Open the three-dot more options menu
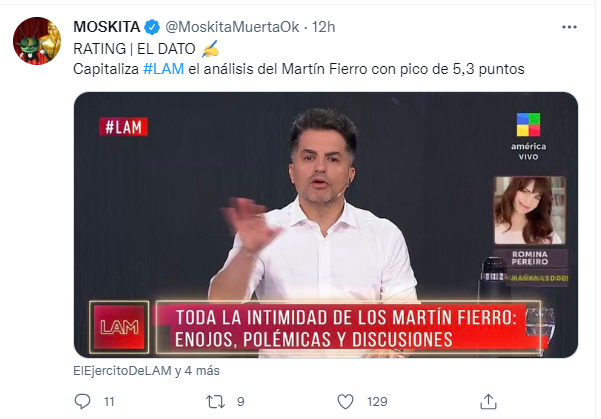 [x=569, y=27]
